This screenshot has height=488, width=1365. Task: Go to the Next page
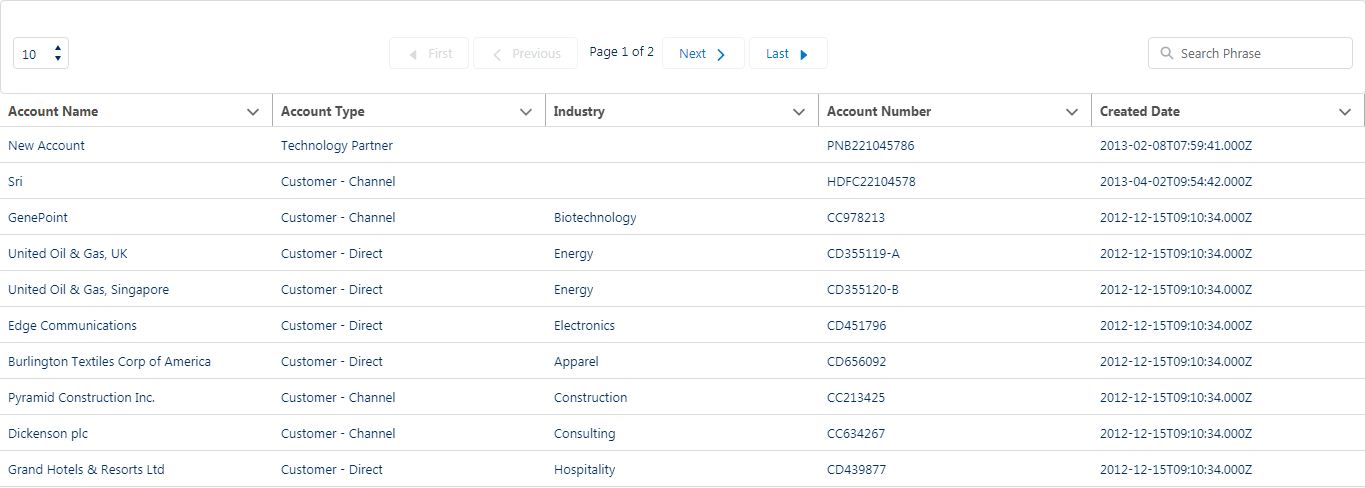click(x=703, y=54)
